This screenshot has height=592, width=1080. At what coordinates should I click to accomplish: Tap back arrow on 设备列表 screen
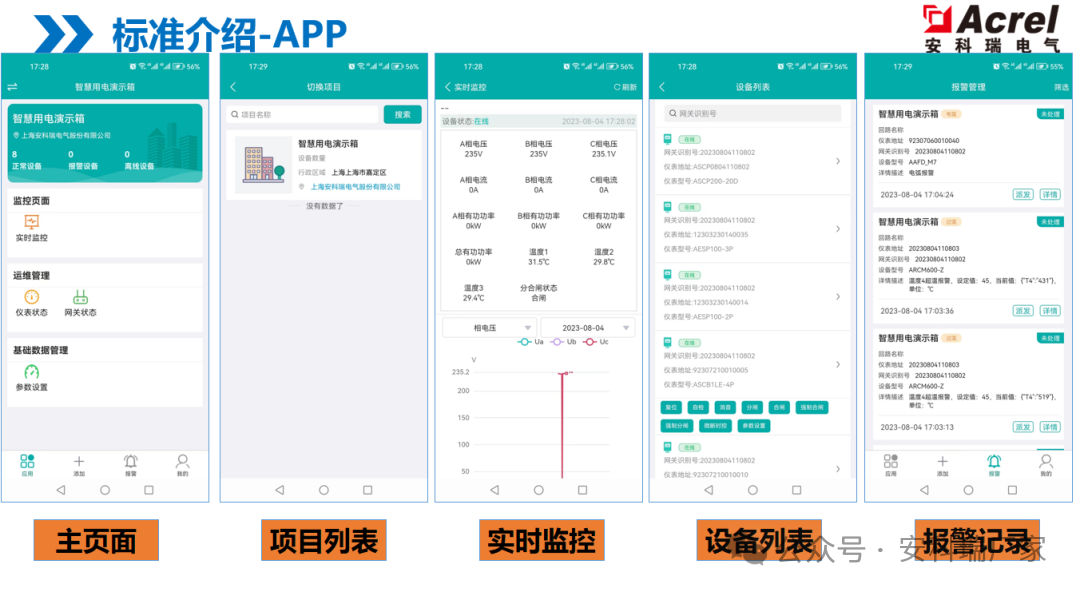point(662,87)
